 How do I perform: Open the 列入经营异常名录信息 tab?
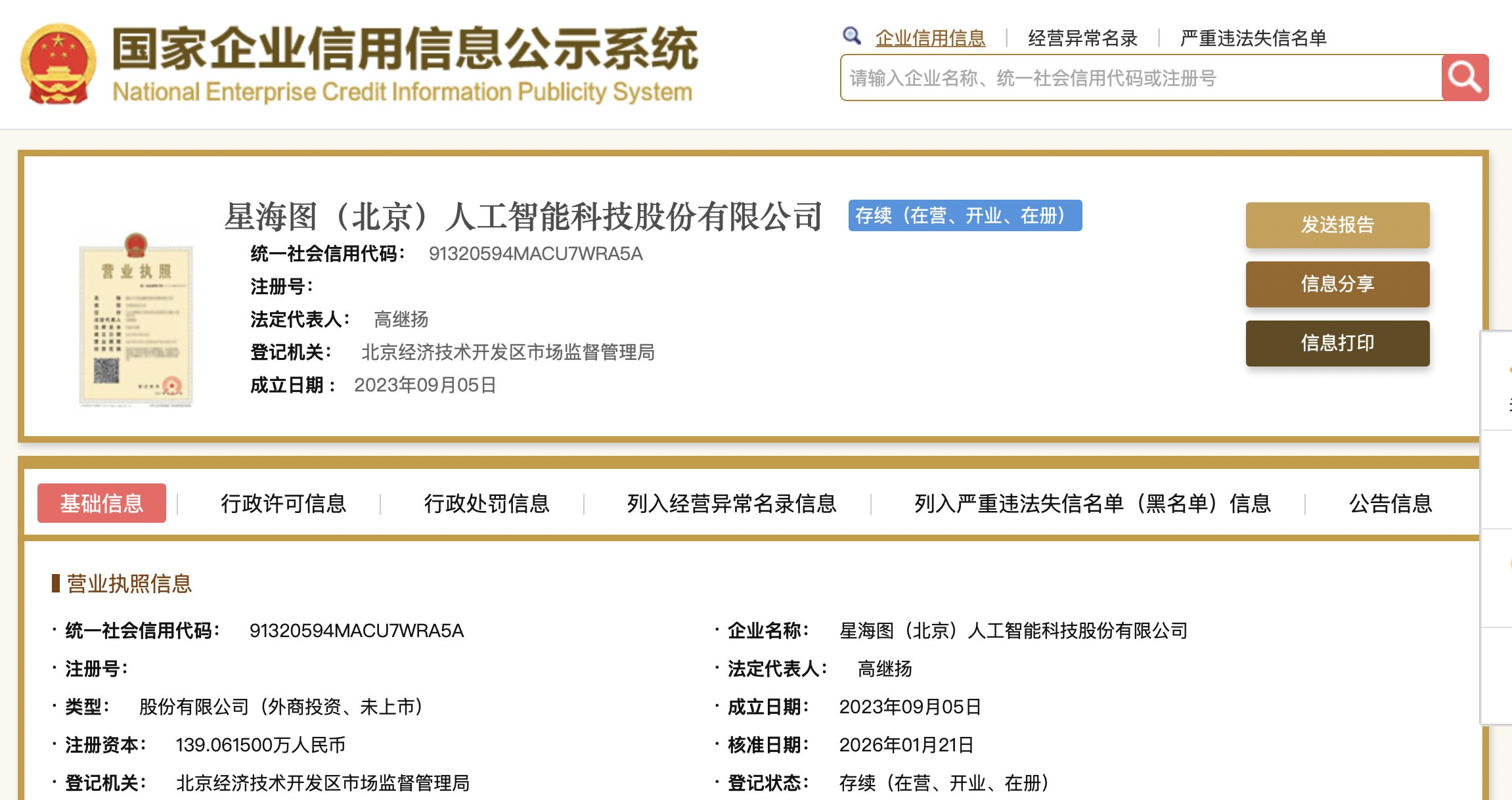[732, 503]
